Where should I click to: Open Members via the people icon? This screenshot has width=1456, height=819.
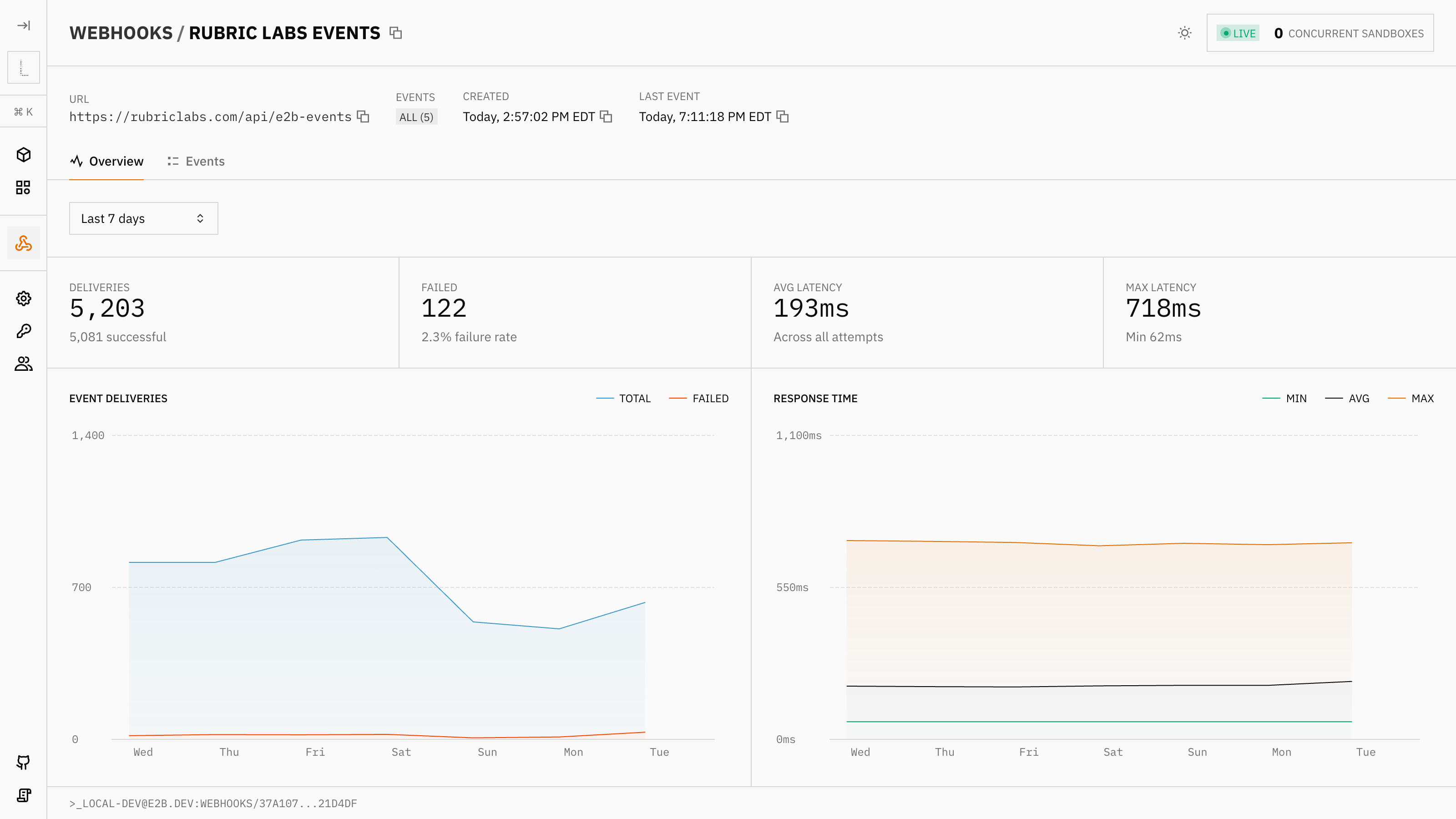point(23,364)
